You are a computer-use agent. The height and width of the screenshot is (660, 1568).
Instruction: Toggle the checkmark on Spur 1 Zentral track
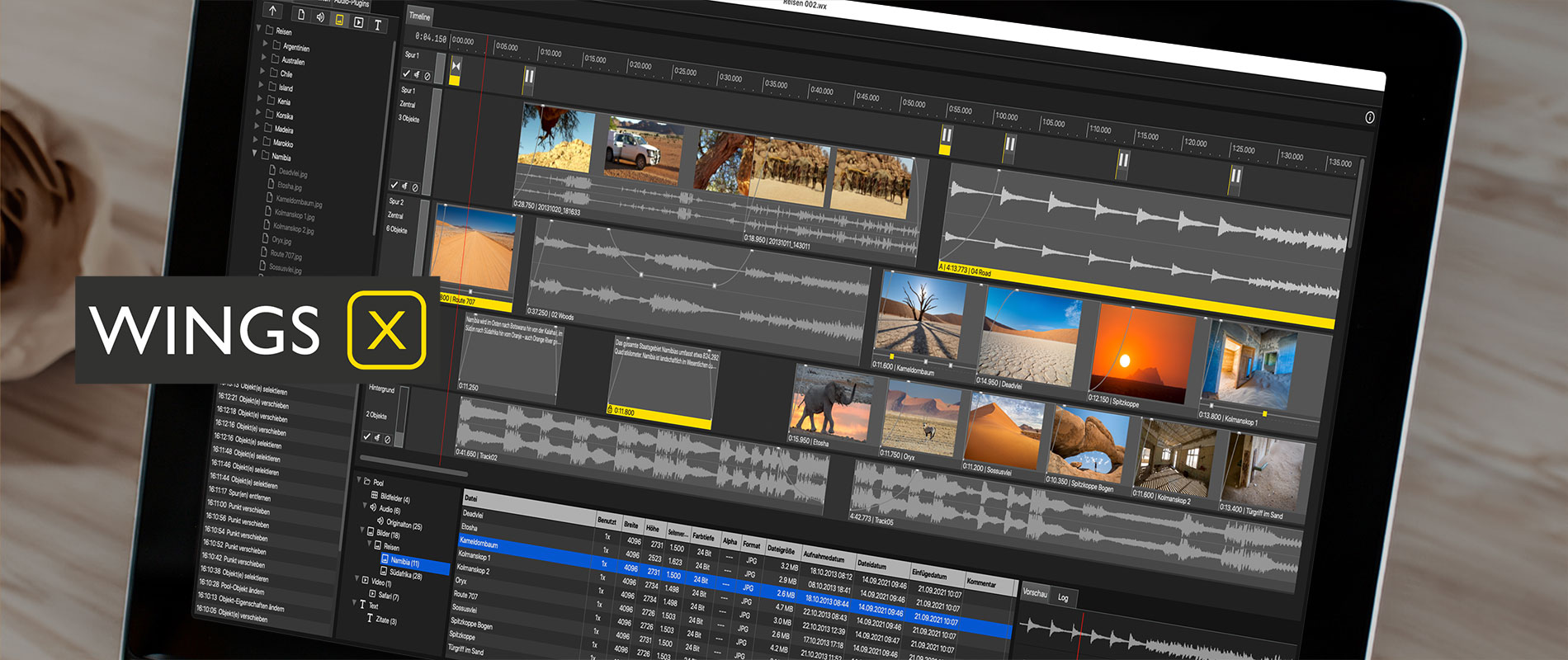pyautogui.click(x=394, y=185)
